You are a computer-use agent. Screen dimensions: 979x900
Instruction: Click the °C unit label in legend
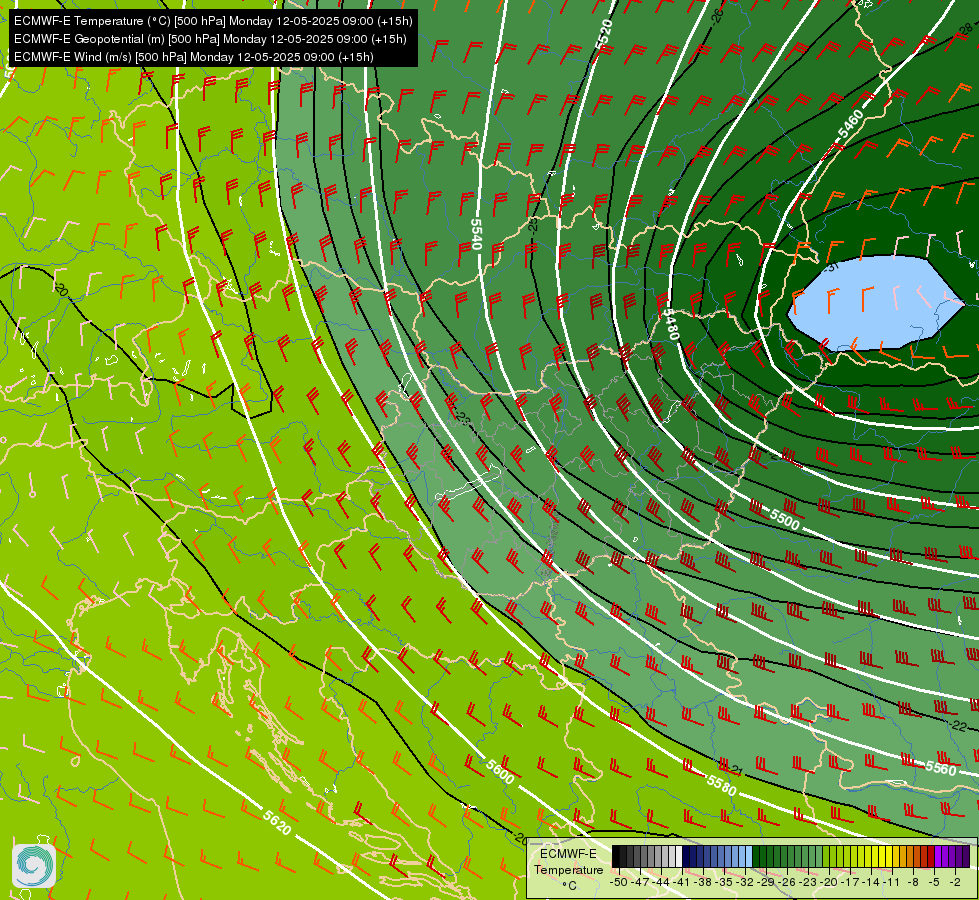tap(569, 886)
